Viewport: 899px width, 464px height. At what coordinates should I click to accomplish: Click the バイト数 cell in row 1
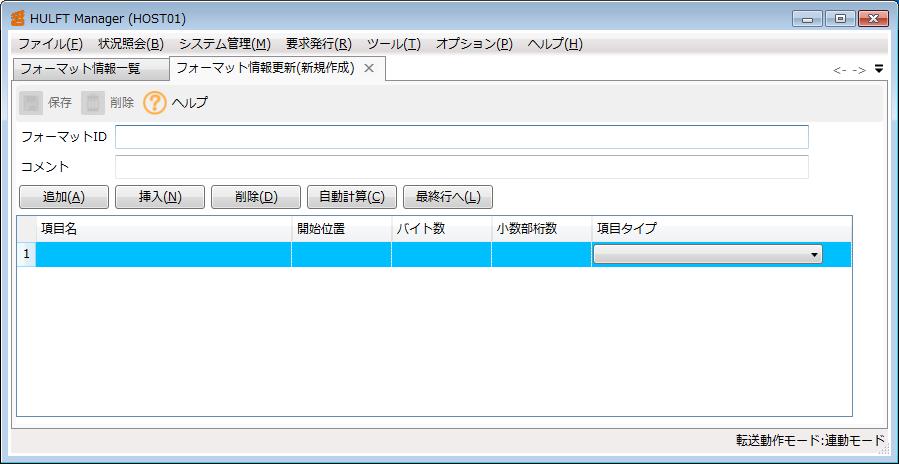click(441, 254)
